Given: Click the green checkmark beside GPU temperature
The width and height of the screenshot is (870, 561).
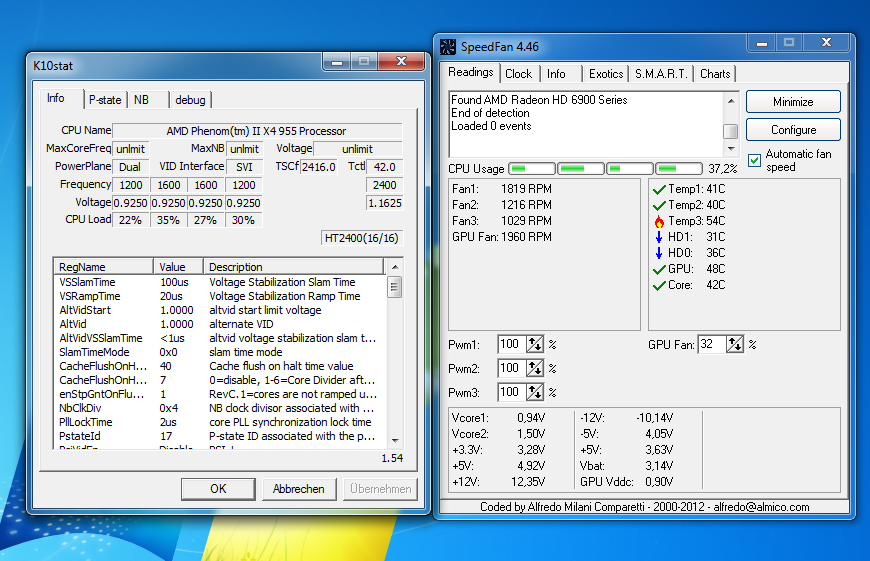Looking at the screenshot, I should [659, 270].
